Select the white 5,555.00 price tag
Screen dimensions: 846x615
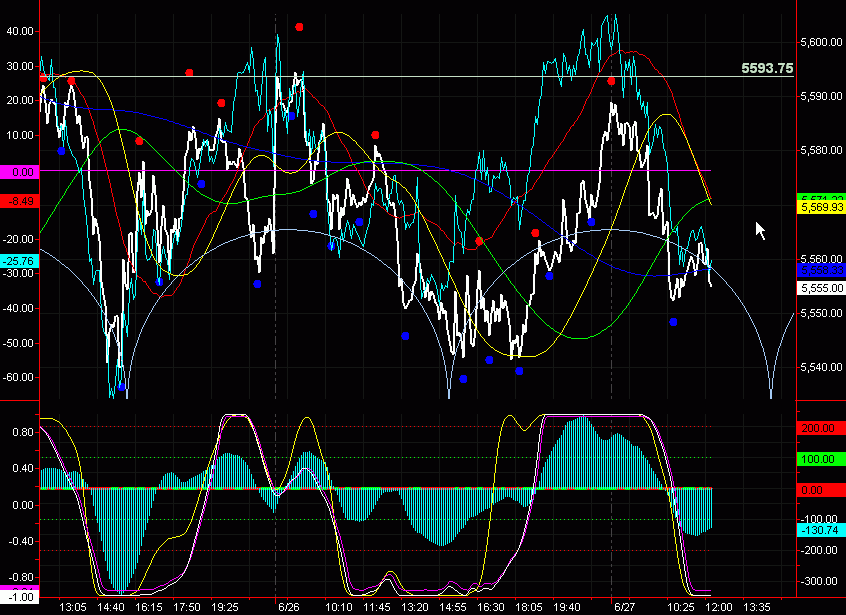pyautogui.click(x=821, y=288)
